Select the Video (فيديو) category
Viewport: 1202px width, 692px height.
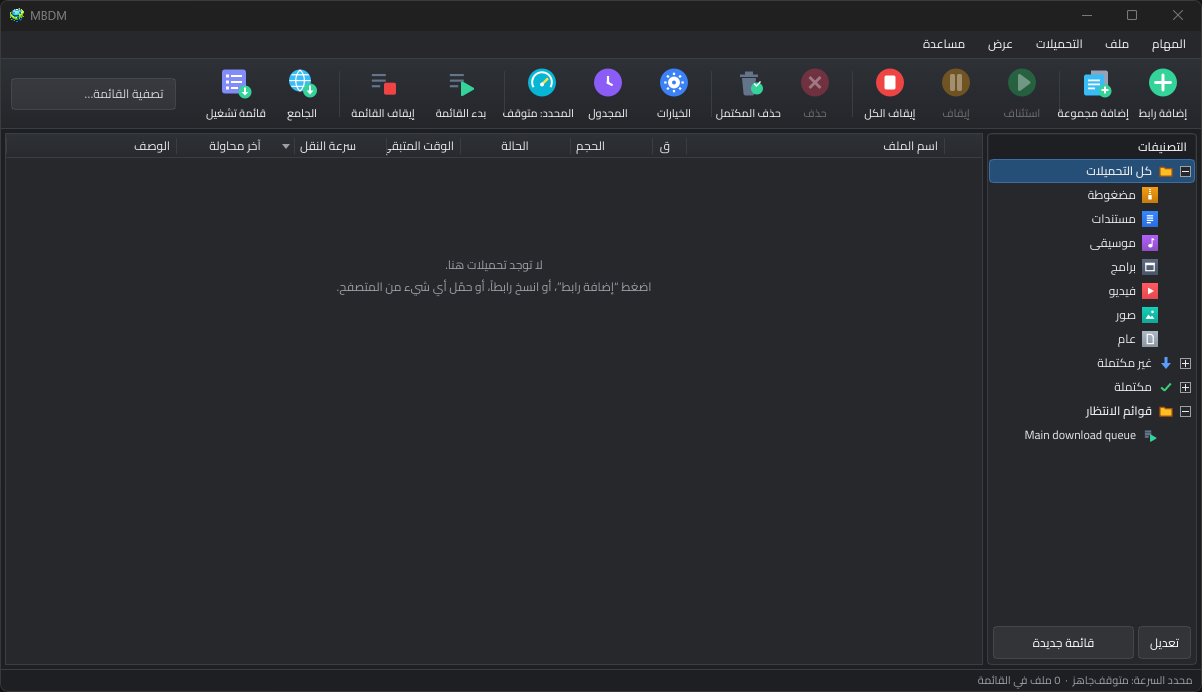(x=1091, y=291)
